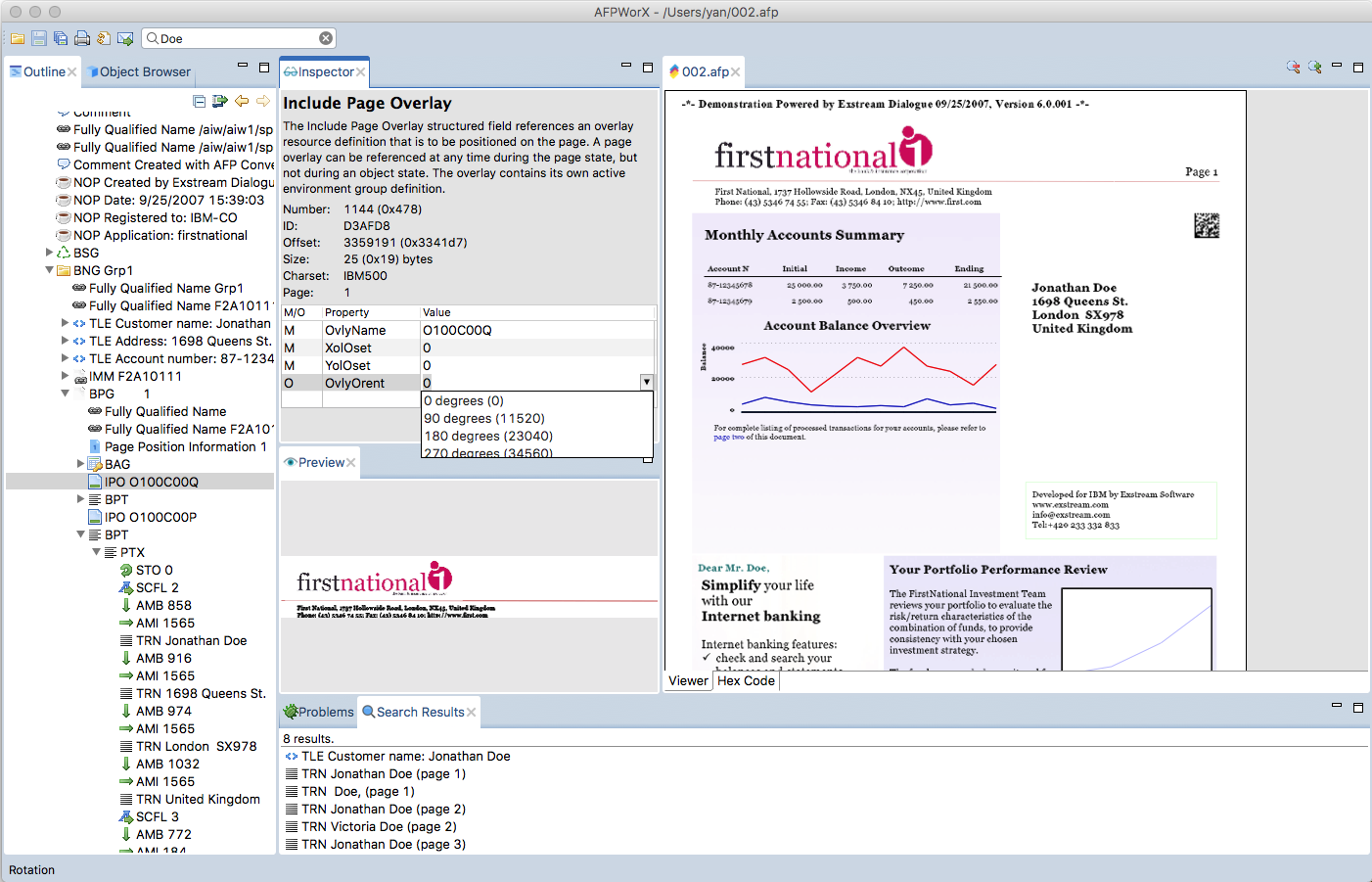Select the Print toolbar icon
1372x882 pixels.
point(83,38)
